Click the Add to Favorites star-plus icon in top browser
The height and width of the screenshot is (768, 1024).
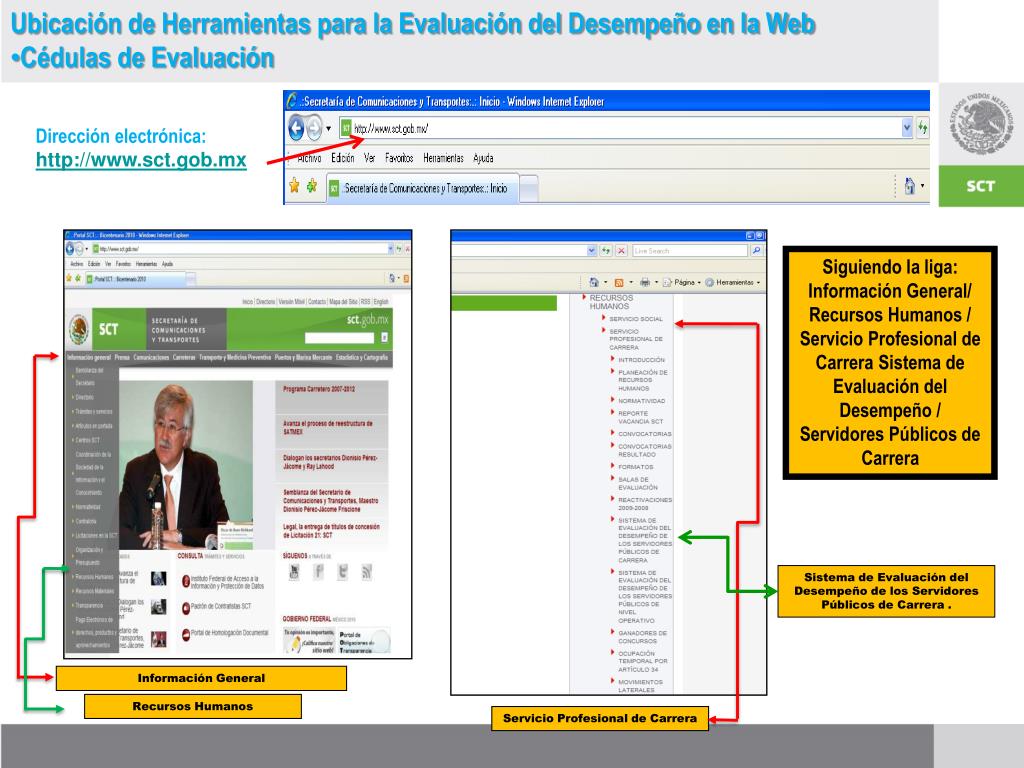312,186
